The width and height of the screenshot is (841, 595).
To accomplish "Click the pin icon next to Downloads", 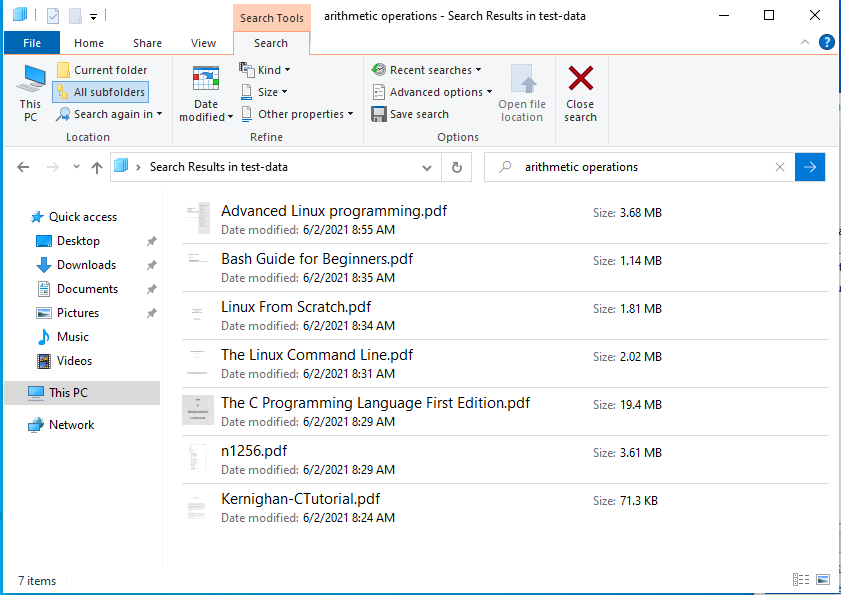I will coord(152,265).
